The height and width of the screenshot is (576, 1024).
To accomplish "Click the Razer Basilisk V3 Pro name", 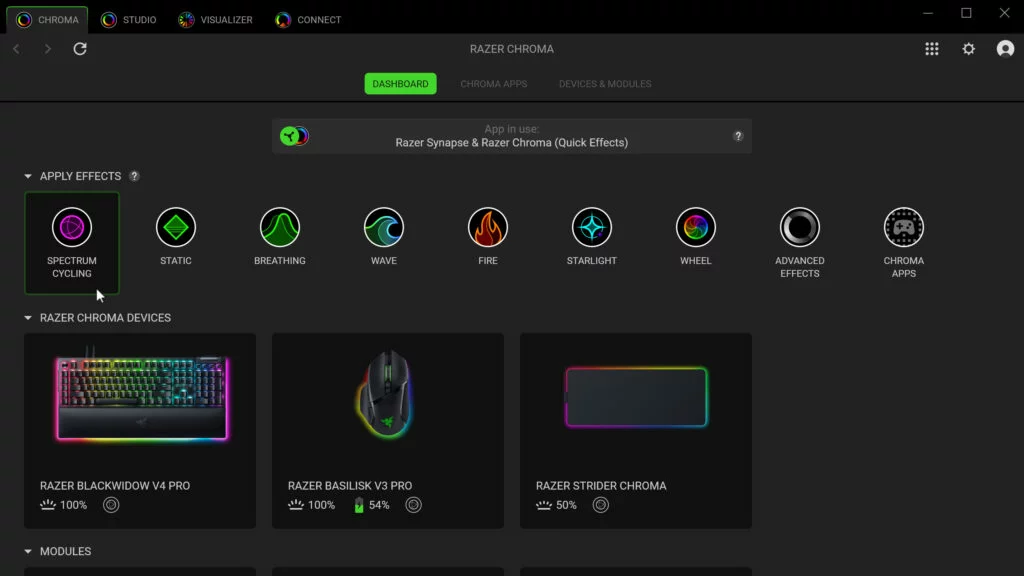I will (350, 486).
